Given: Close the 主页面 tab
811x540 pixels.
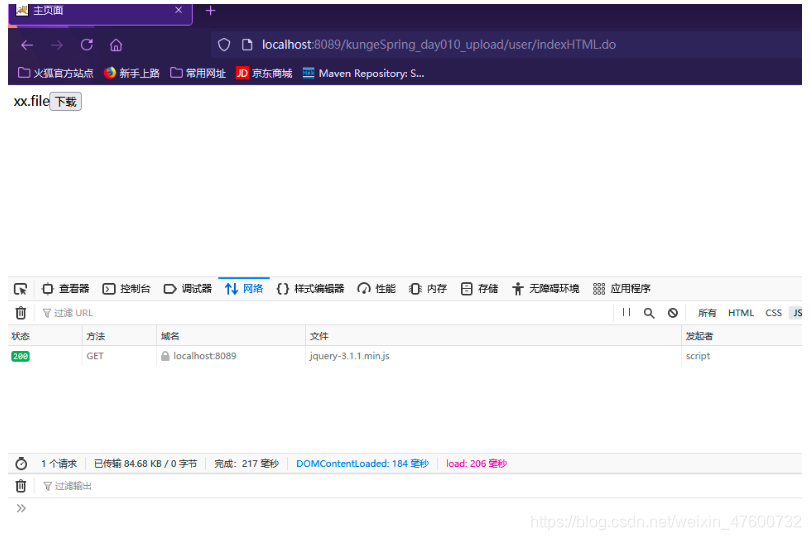Looking at the screenshot, I should [178, 10].
